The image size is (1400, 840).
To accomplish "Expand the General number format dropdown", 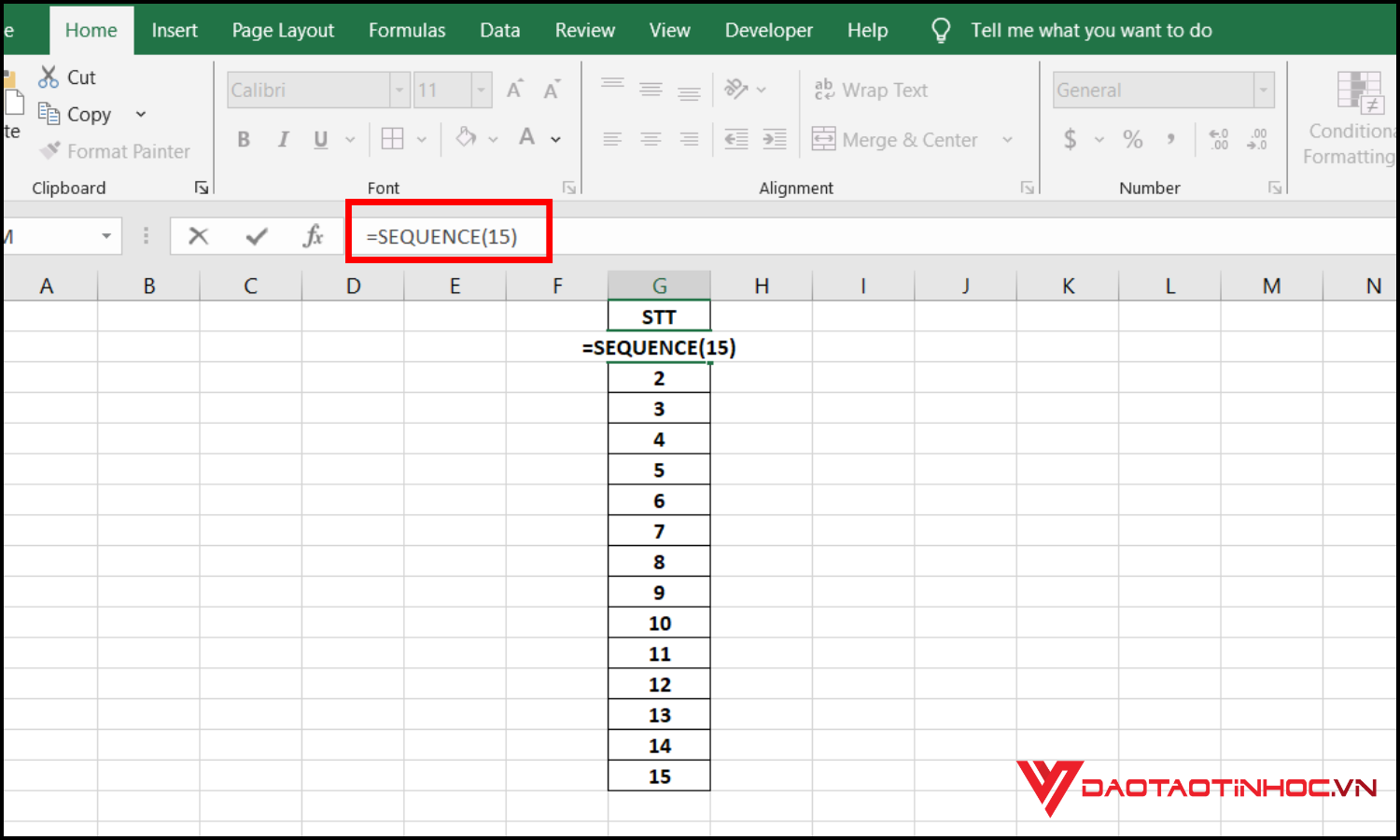I will (x=1265, y=90).
